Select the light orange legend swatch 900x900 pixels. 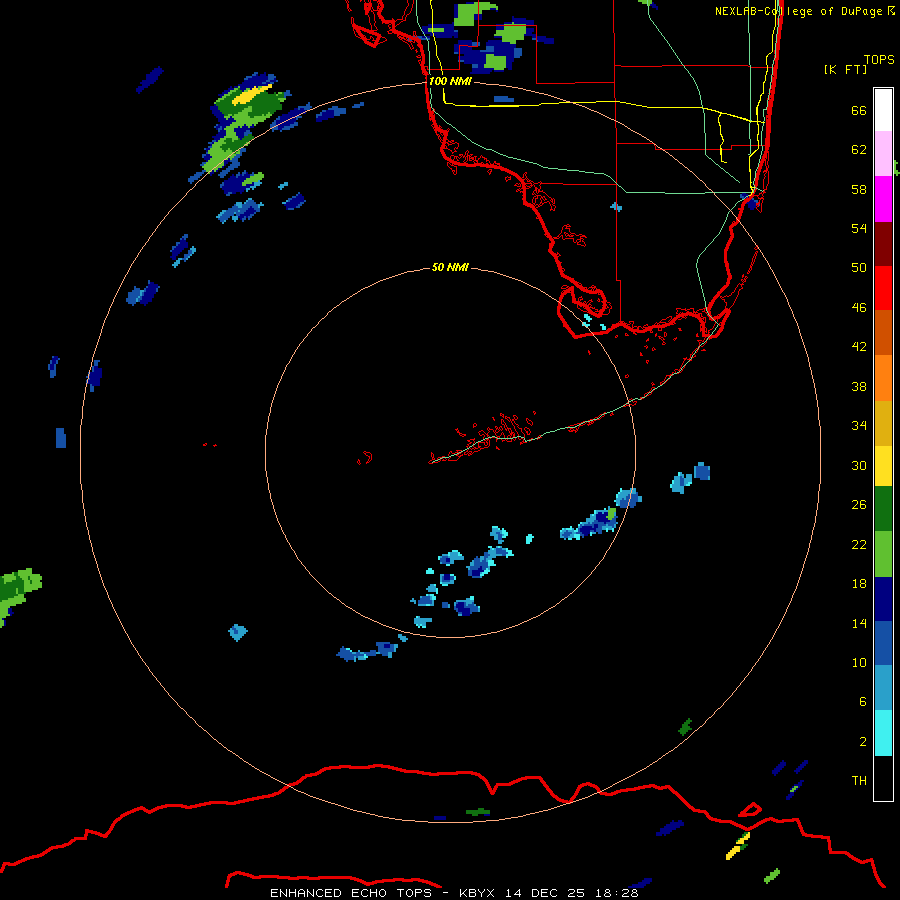click(x=883, y=378)
